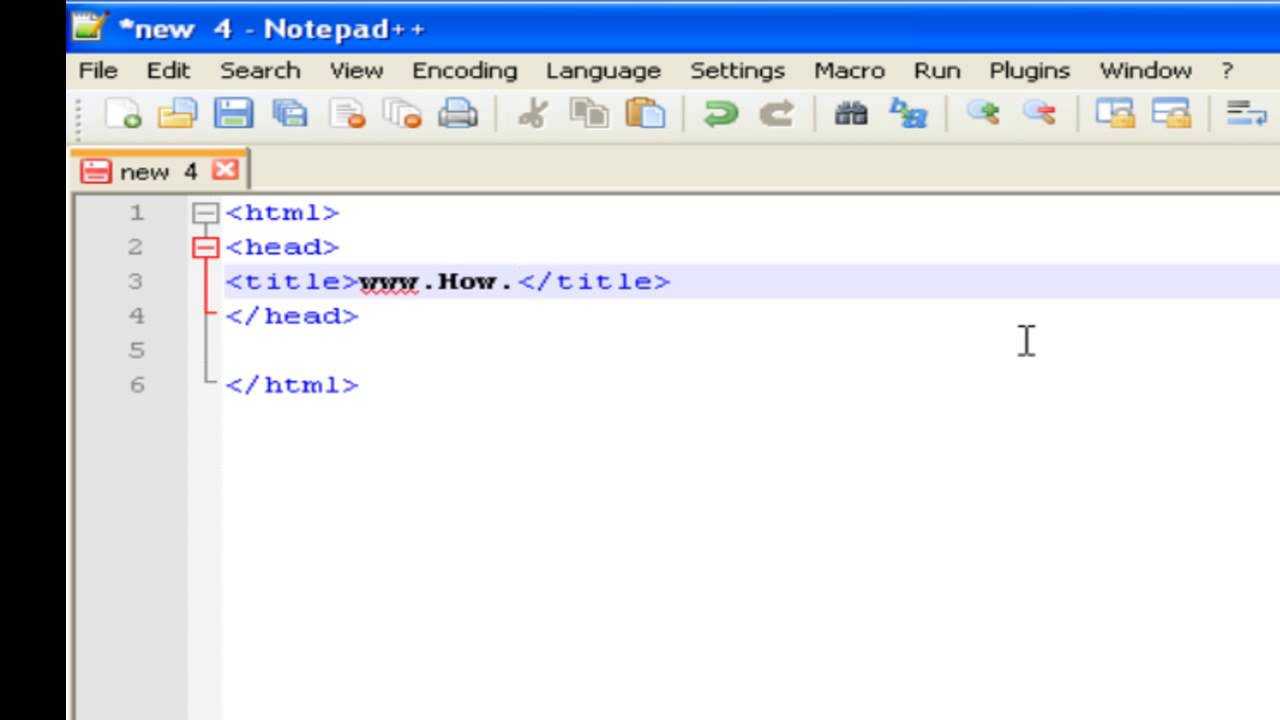Open Find with the binoculars icon
The height and width of the screenshot is (720, 1280).
(x=851, y=113)
